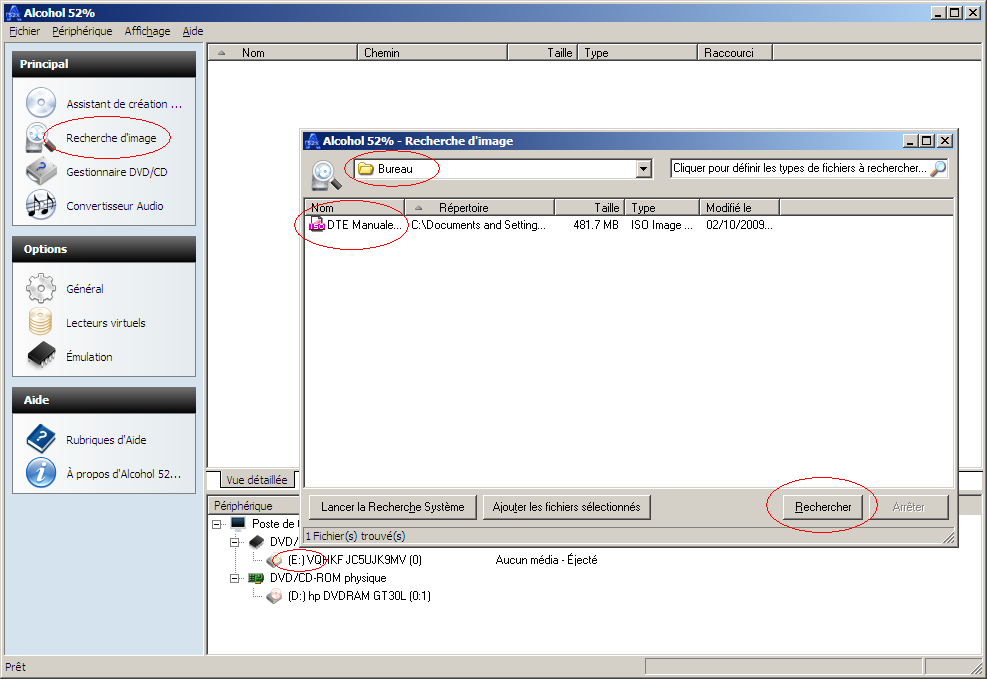Click the ISO Image type cell
This screenshot has height=679, width=987.
(x=662, y=225)
